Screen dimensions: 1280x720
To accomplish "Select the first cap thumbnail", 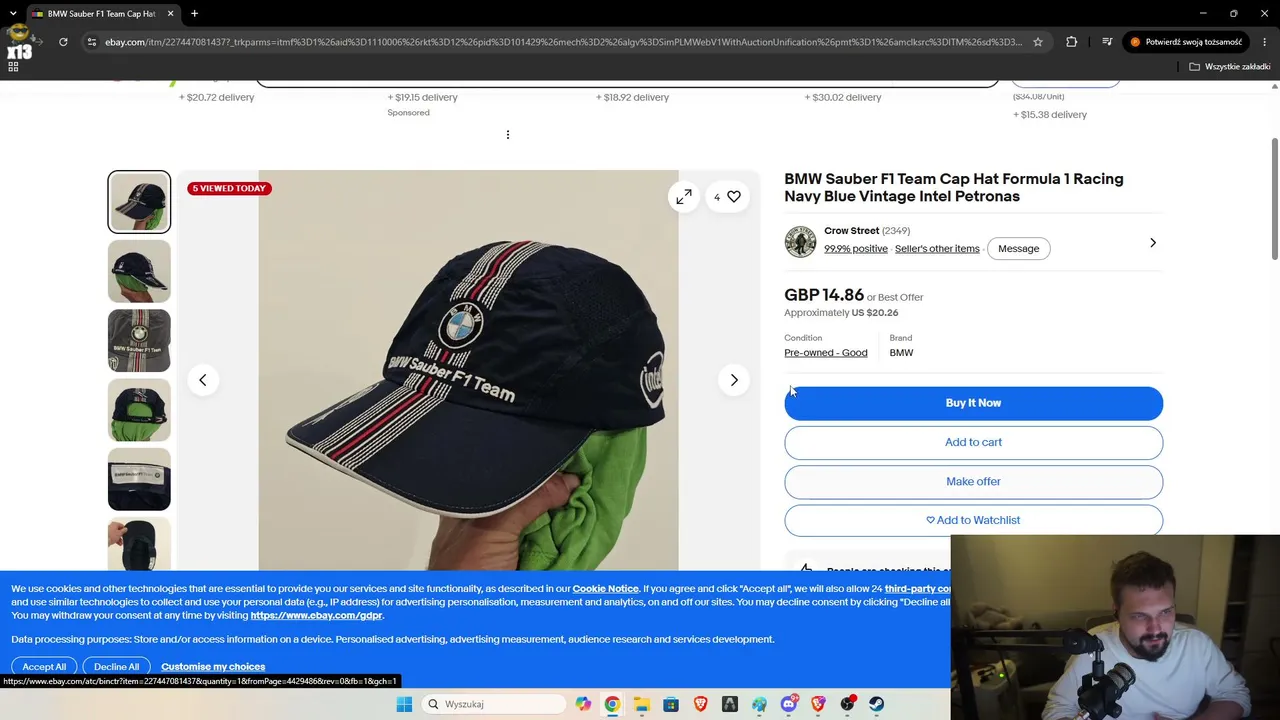I will (x=139, y=202).
